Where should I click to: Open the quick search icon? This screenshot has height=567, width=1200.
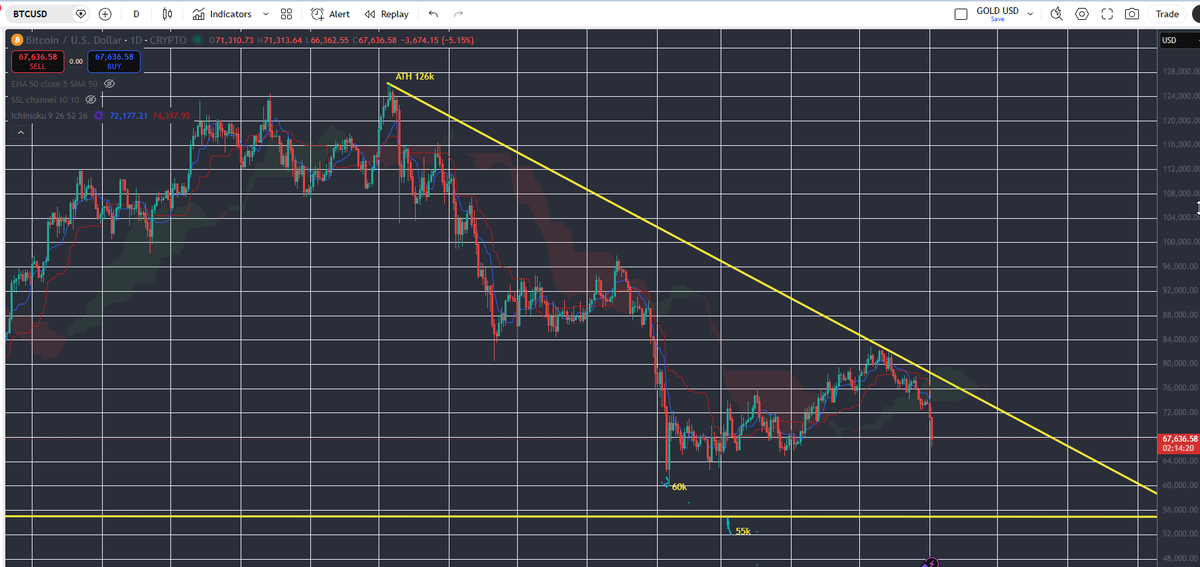[x=1058, y=14]
